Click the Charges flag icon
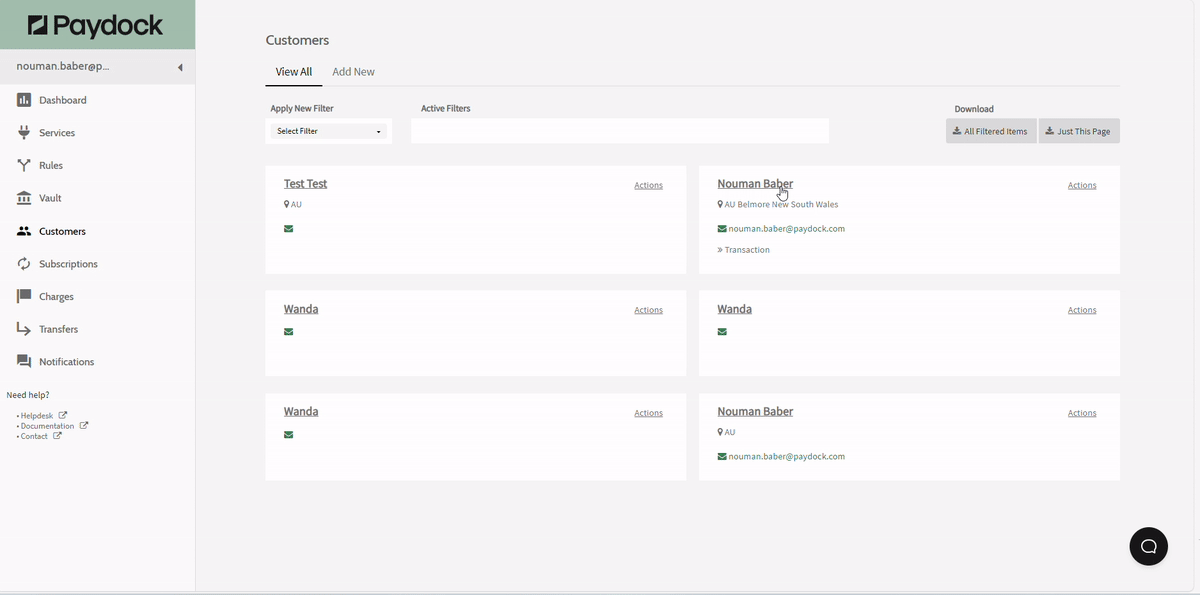 [x=24, y=297]
